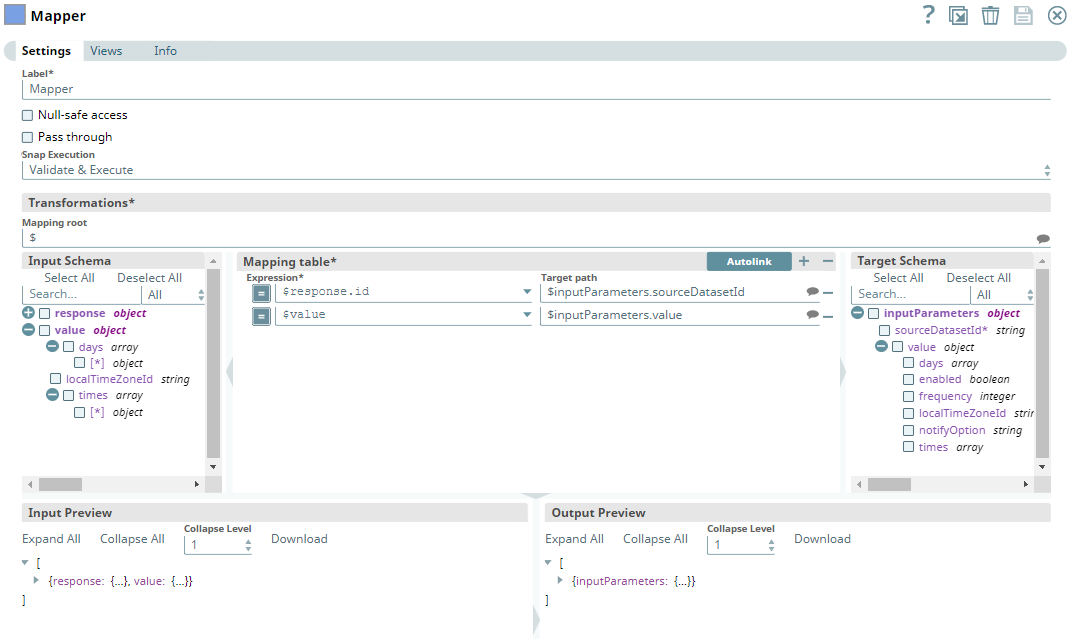Expand the response object node in Input Schema
1072x639 pixels.
pyautogui.click(x=28, y=312)
